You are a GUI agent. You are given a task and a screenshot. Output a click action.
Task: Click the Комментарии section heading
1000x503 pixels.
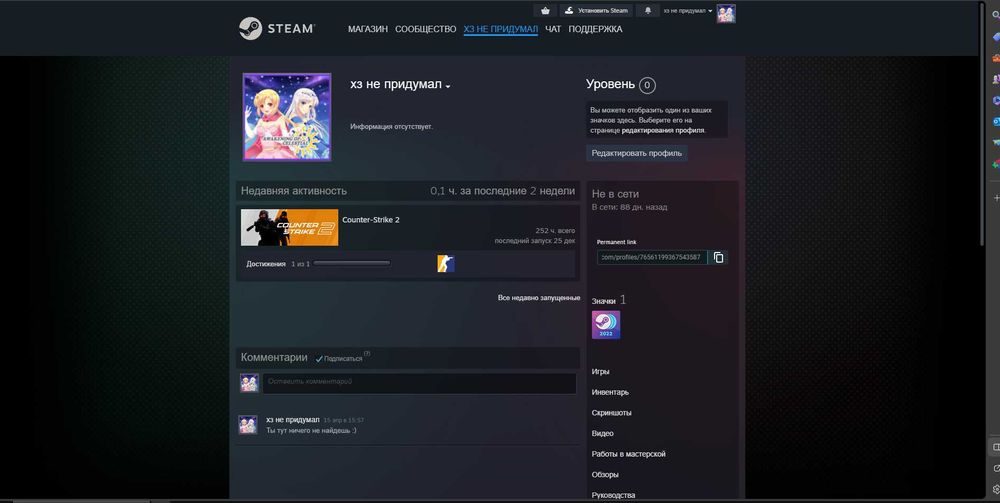(274, 358)
